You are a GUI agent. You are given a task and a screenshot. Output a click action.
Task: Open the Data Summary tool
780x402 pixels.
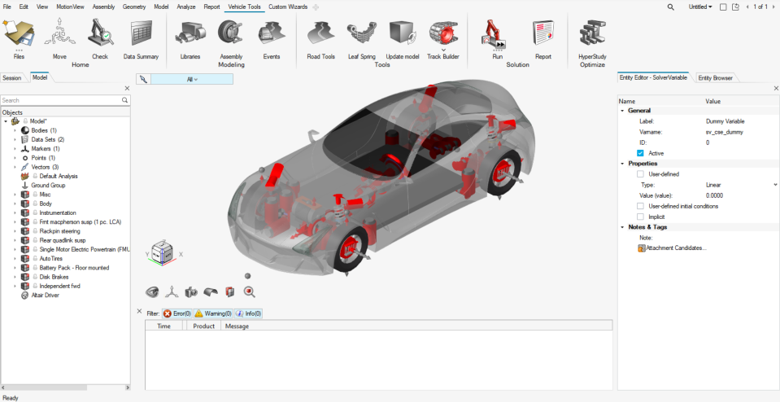[x=142, y=36]
